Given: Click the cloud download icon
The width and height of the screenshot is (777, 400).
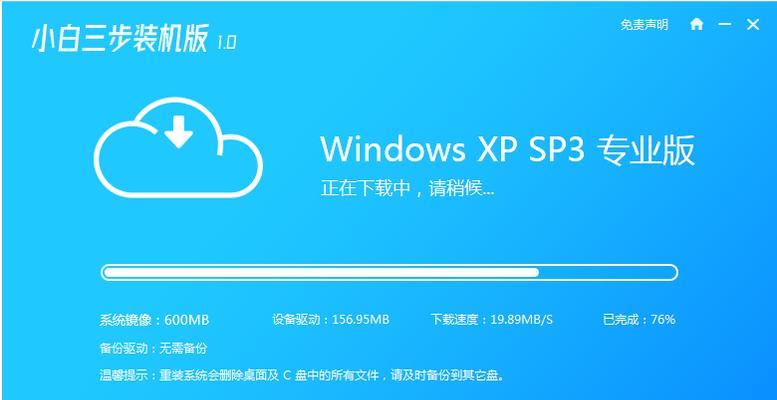Looking at the screenshot, I should [x=178, y=147].
